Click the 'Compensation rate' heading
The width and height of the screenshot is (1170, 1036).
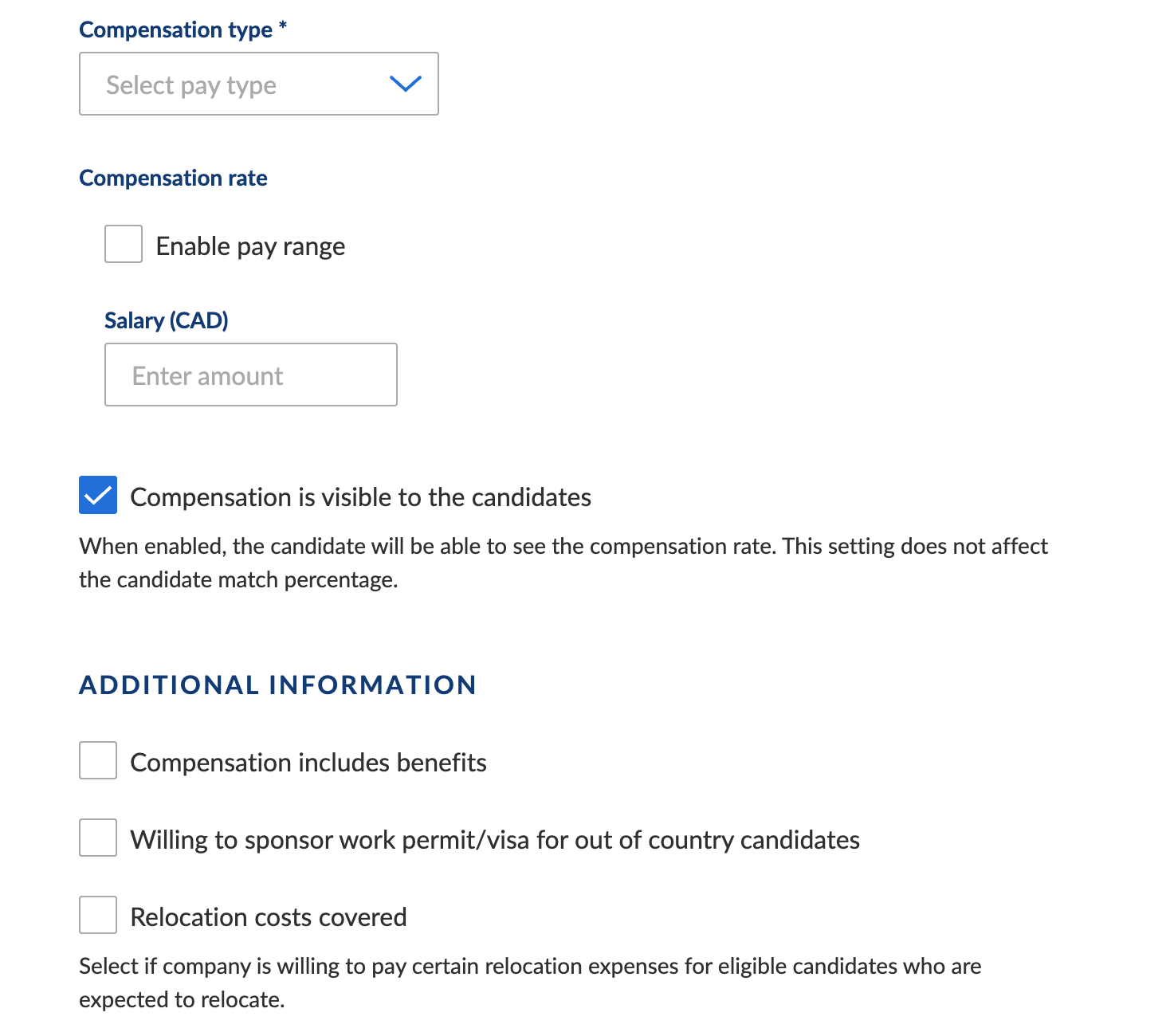coord(173,178)
